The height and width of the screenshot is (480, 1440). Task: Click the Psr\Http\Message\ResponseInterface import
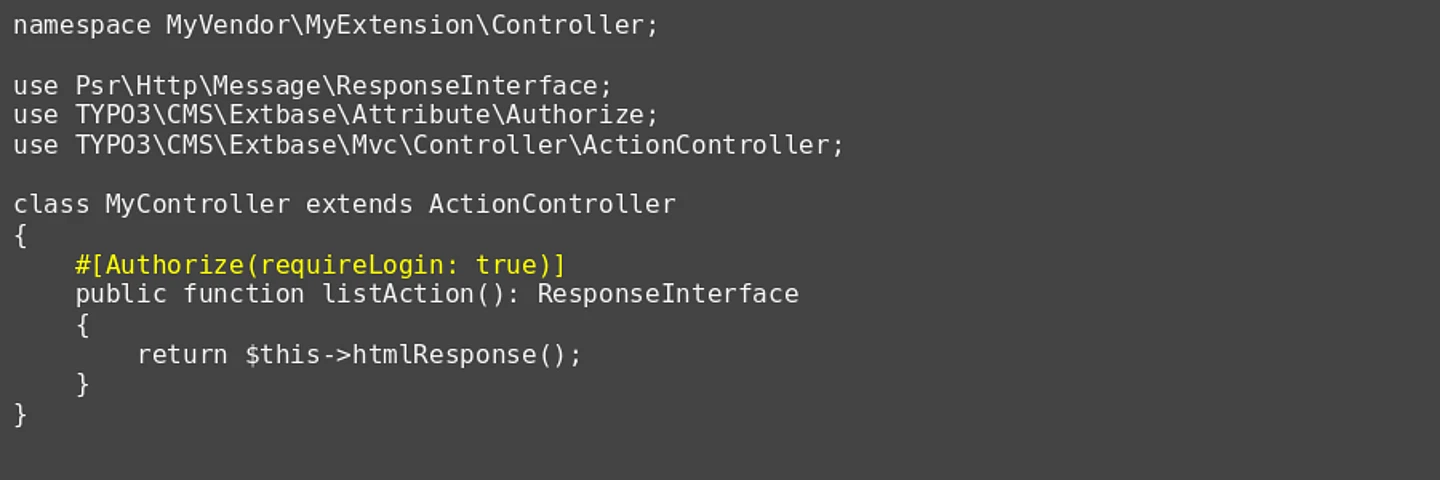[x=336, y=85]
